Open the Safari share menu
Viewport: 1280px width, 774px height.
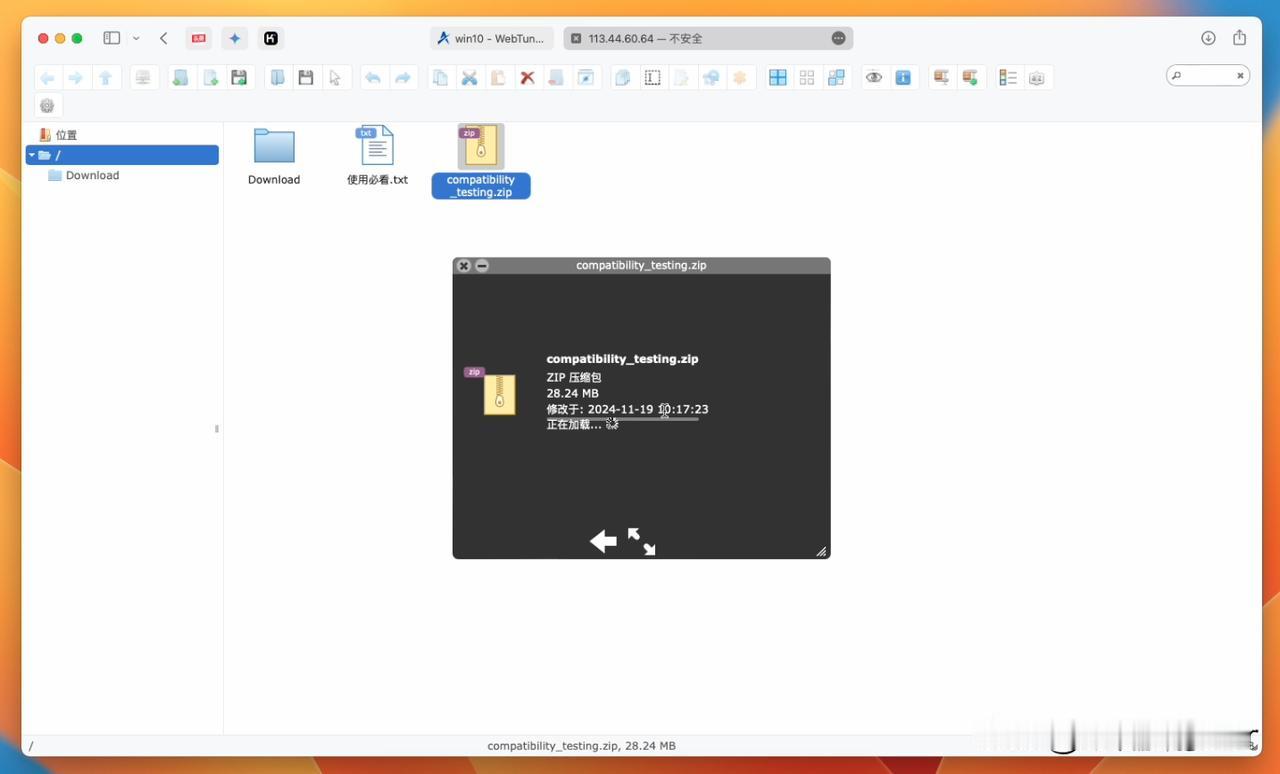coord(1240,38)
